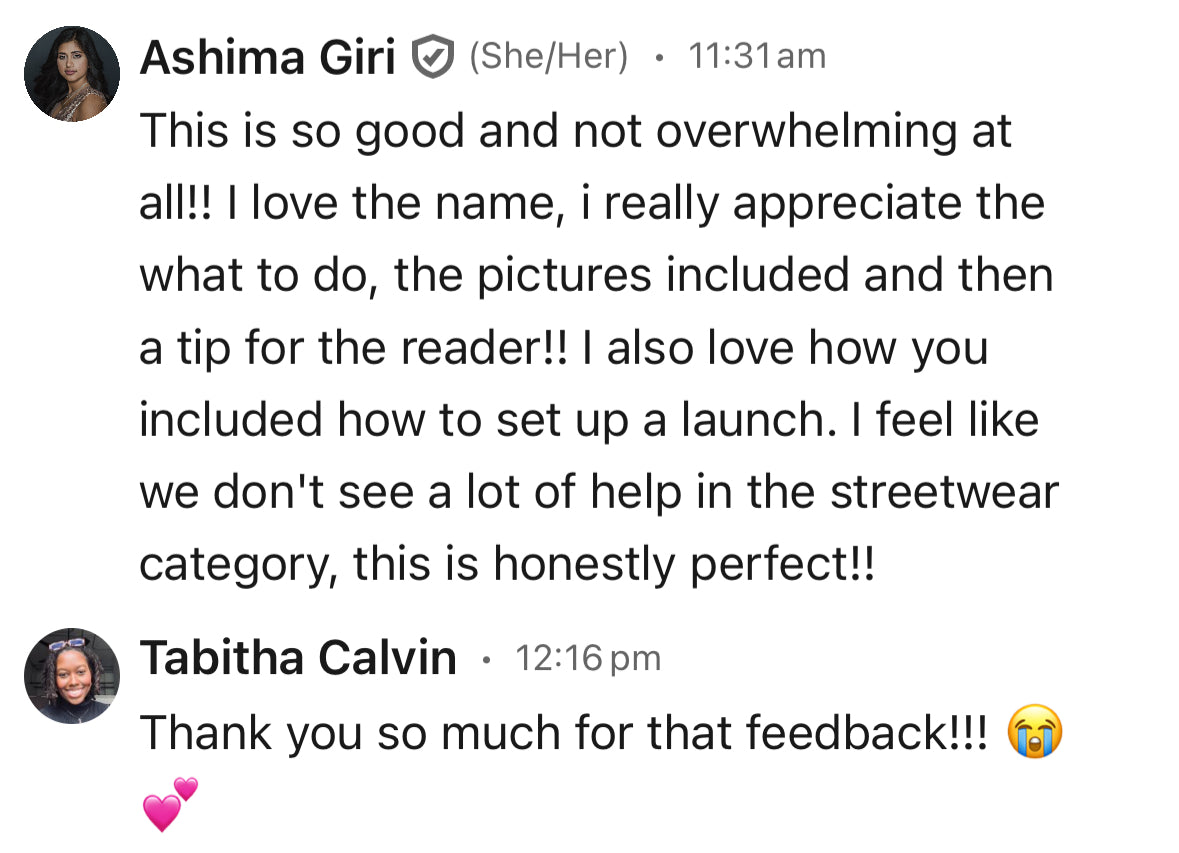This screenshot has height=853, width=1179.
Task: Click the 12:16 pm timestamp
Action: (x=588, y=658)
